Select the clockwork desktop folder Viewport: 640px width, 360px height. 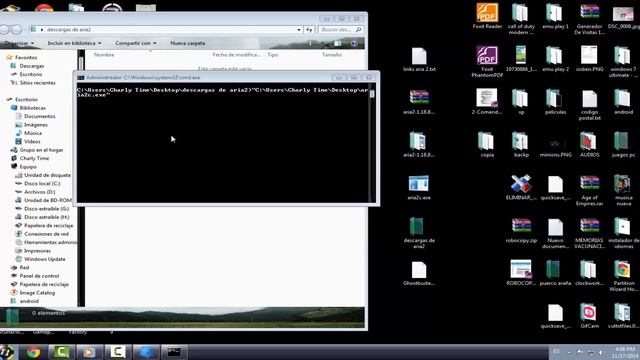click(x=589, y=273)
